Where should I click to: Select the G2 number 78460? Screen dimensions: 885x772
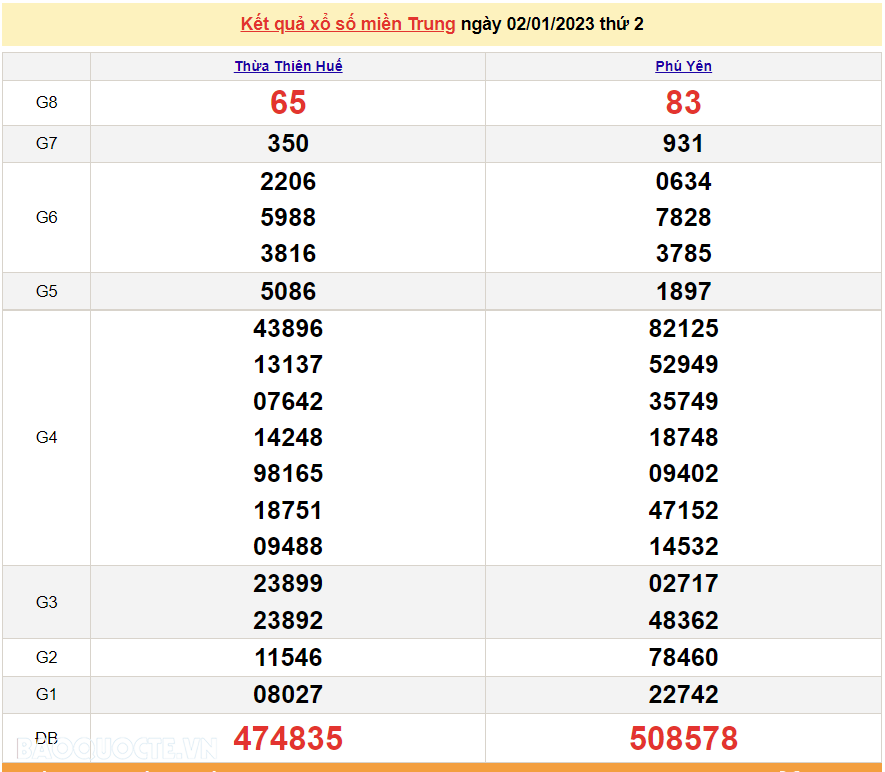pyautogui.click(x=683, y=657)
